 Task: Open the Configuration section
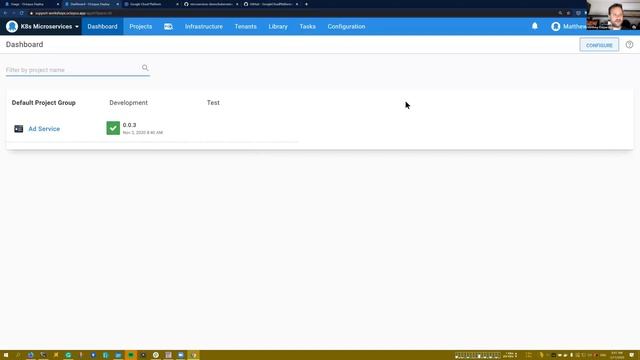(x=346, y=27)
